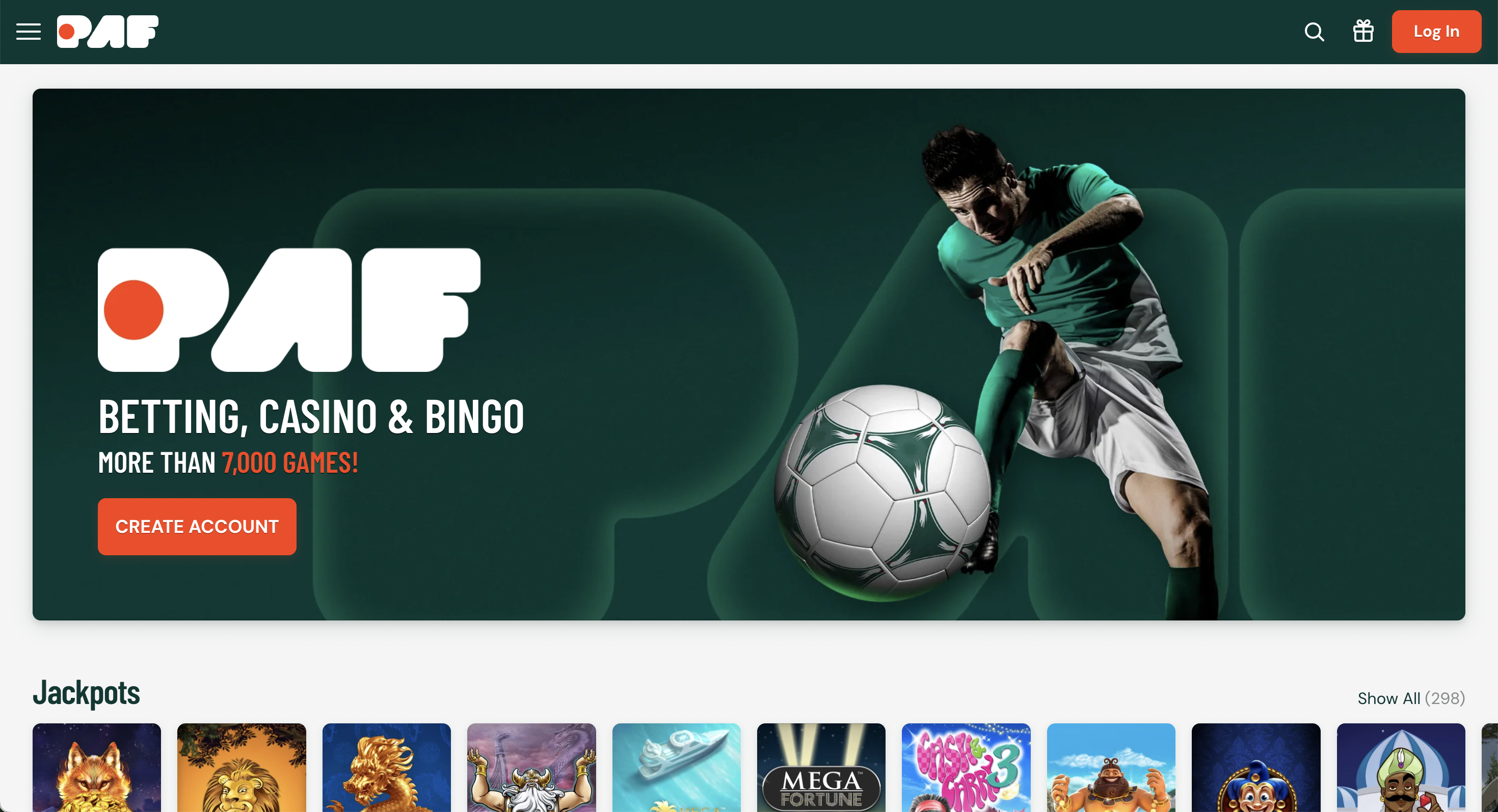Open the golden dragon jackpot game
This screenshot has height=812, width=1498.
click(387, 767)
